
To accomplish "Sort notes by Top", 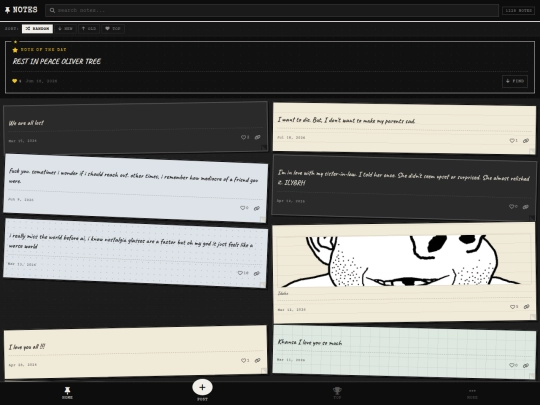I will 113,29.
